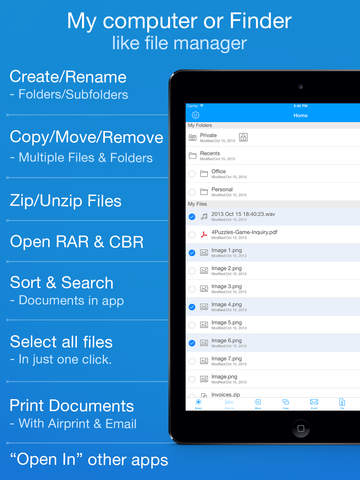Tap the picture icon of Image 7.png

[204, 361]
